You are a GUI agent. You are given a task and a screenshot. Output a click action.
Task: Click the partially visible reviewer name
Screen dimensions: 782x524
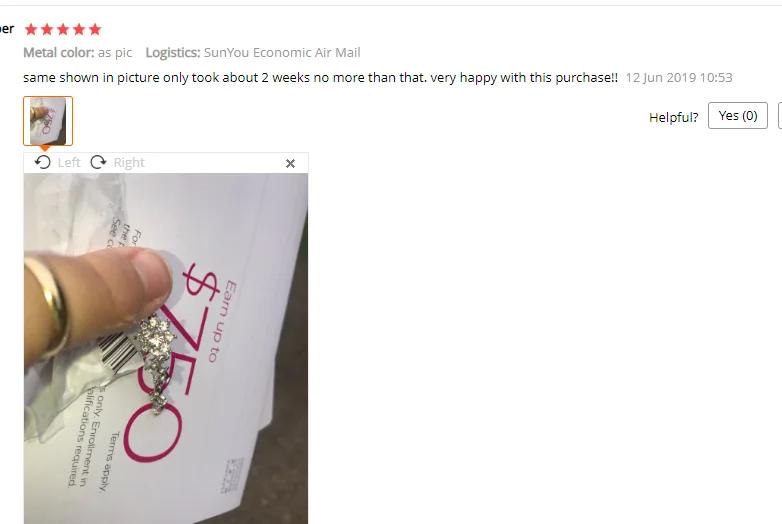pos(7,28)
